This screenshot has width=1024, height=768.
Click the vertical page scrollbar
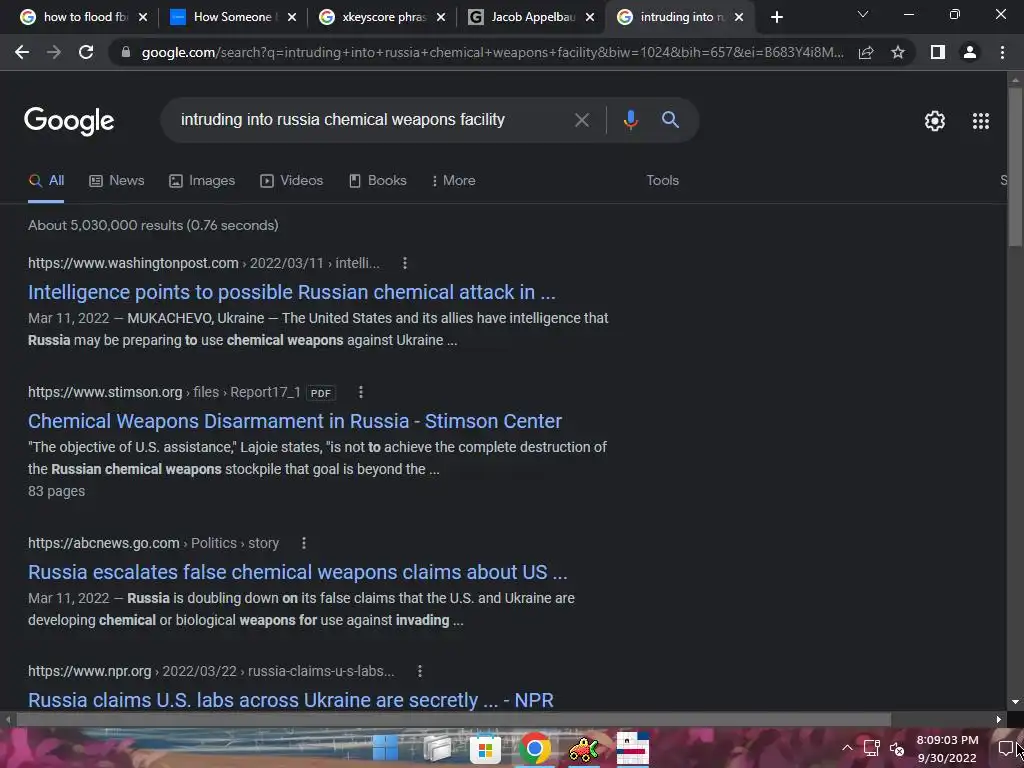point(1015,167)
